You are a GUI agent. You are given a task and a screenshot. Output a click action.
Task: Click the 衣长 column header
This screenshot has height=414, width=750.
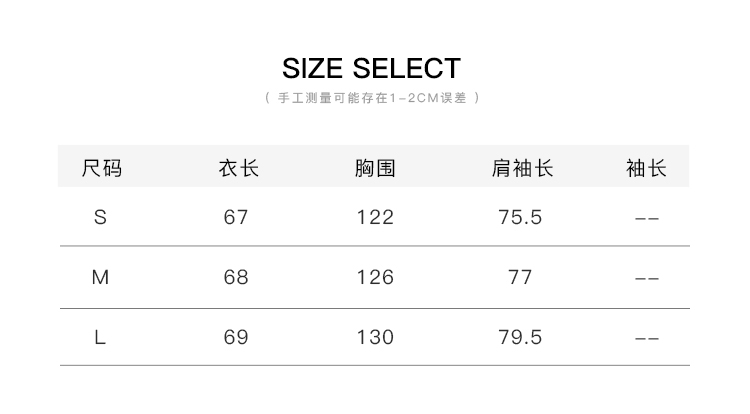click(x=239, y=168)
